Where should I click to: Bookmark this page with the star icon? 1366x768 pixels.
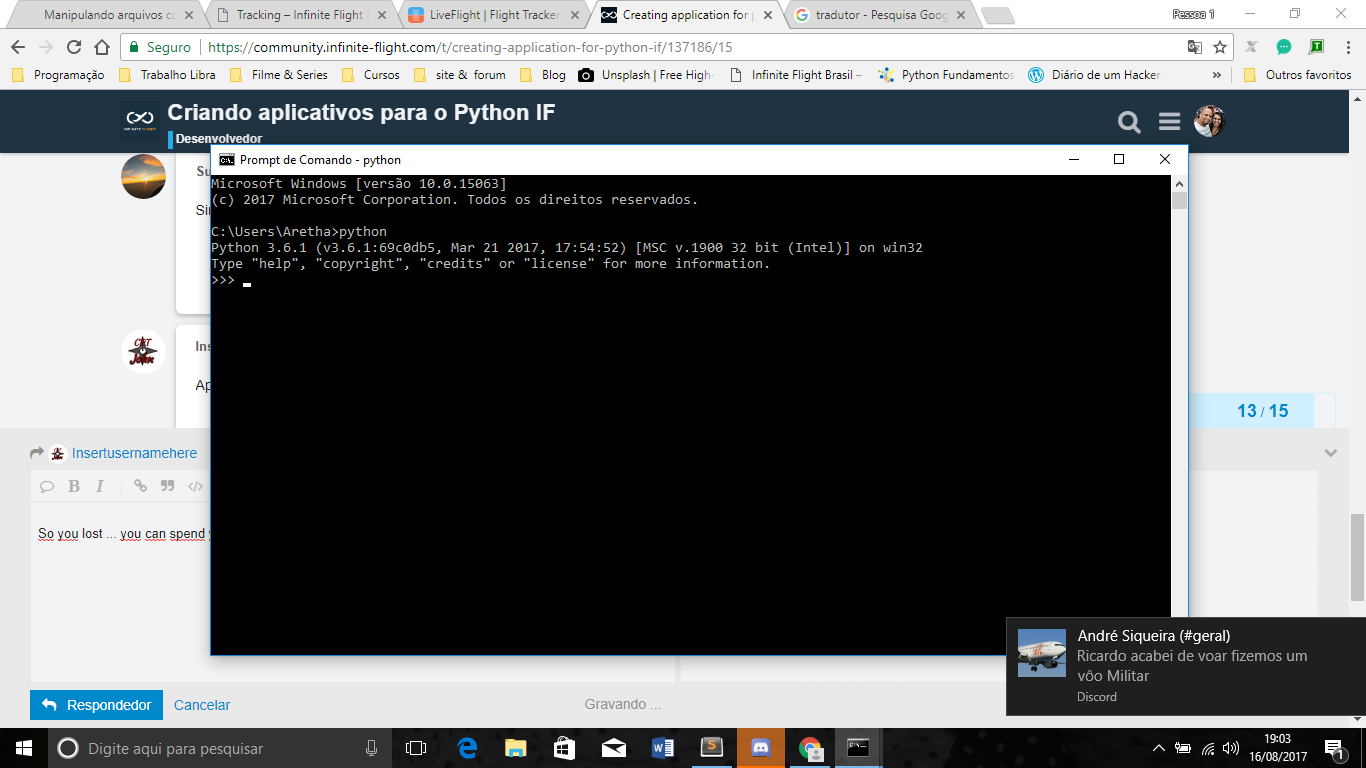pos(1220,47)
